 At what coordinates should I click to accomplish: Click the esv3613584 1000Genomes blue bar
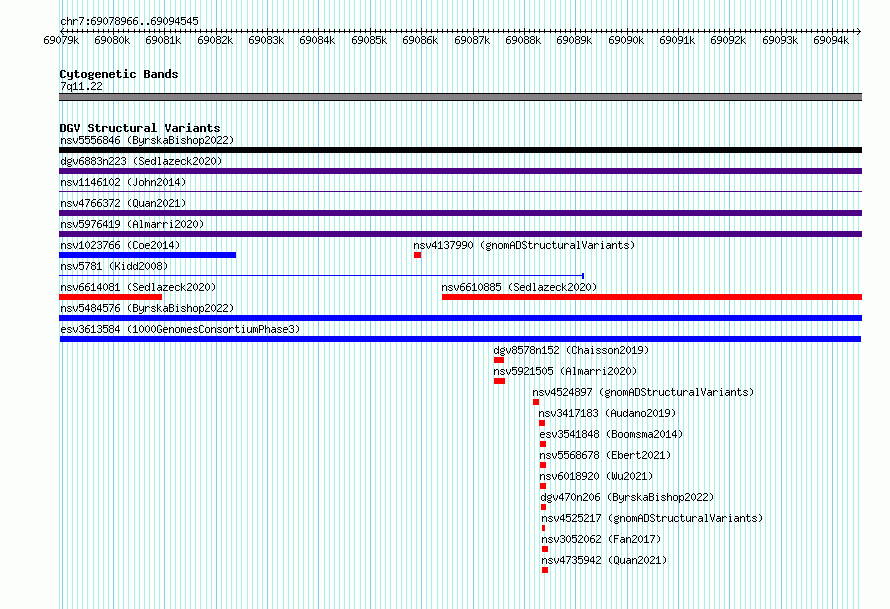pos(460,339)
